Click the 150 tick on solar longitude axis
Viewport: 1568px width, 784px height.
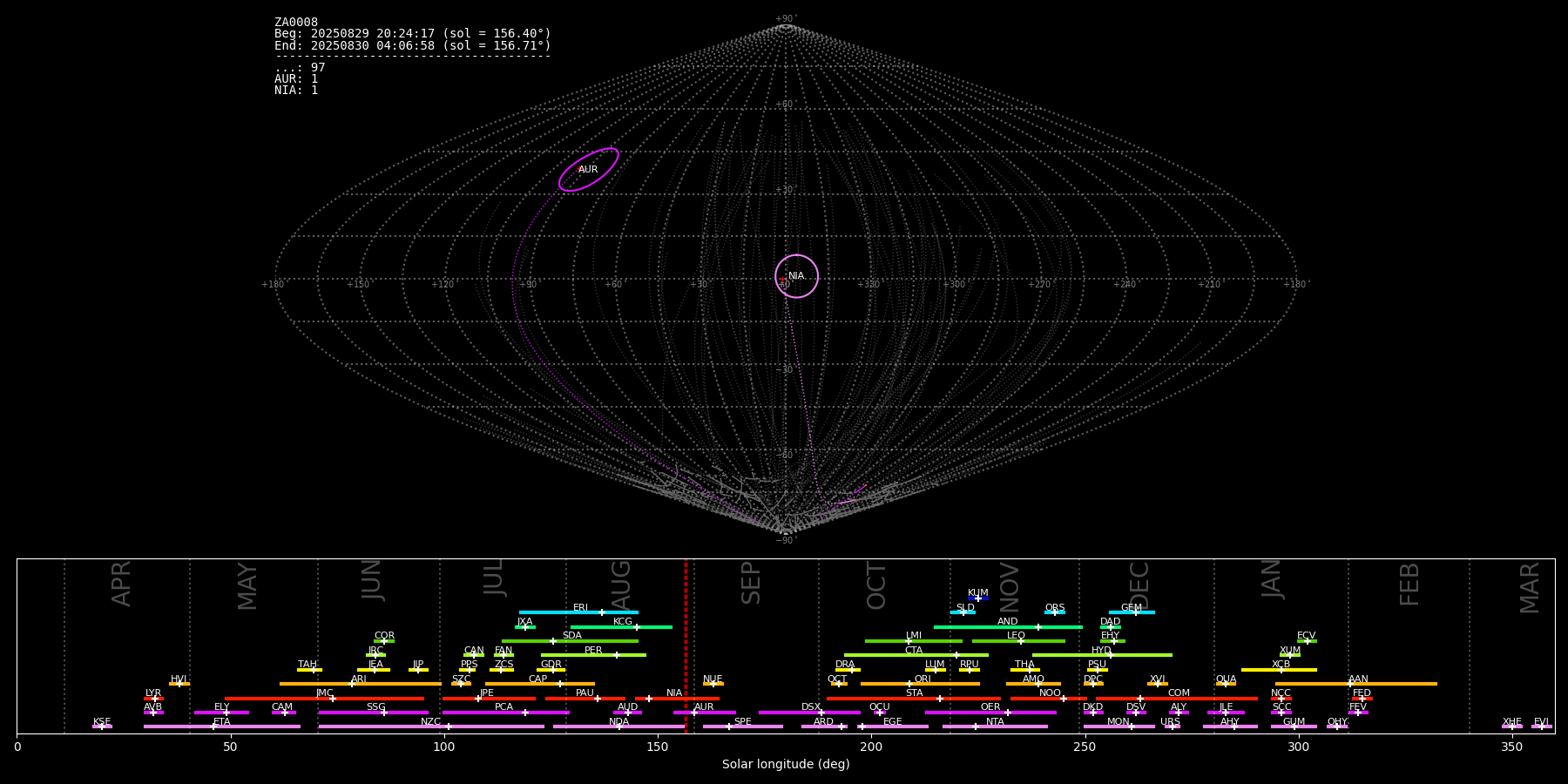658,746
